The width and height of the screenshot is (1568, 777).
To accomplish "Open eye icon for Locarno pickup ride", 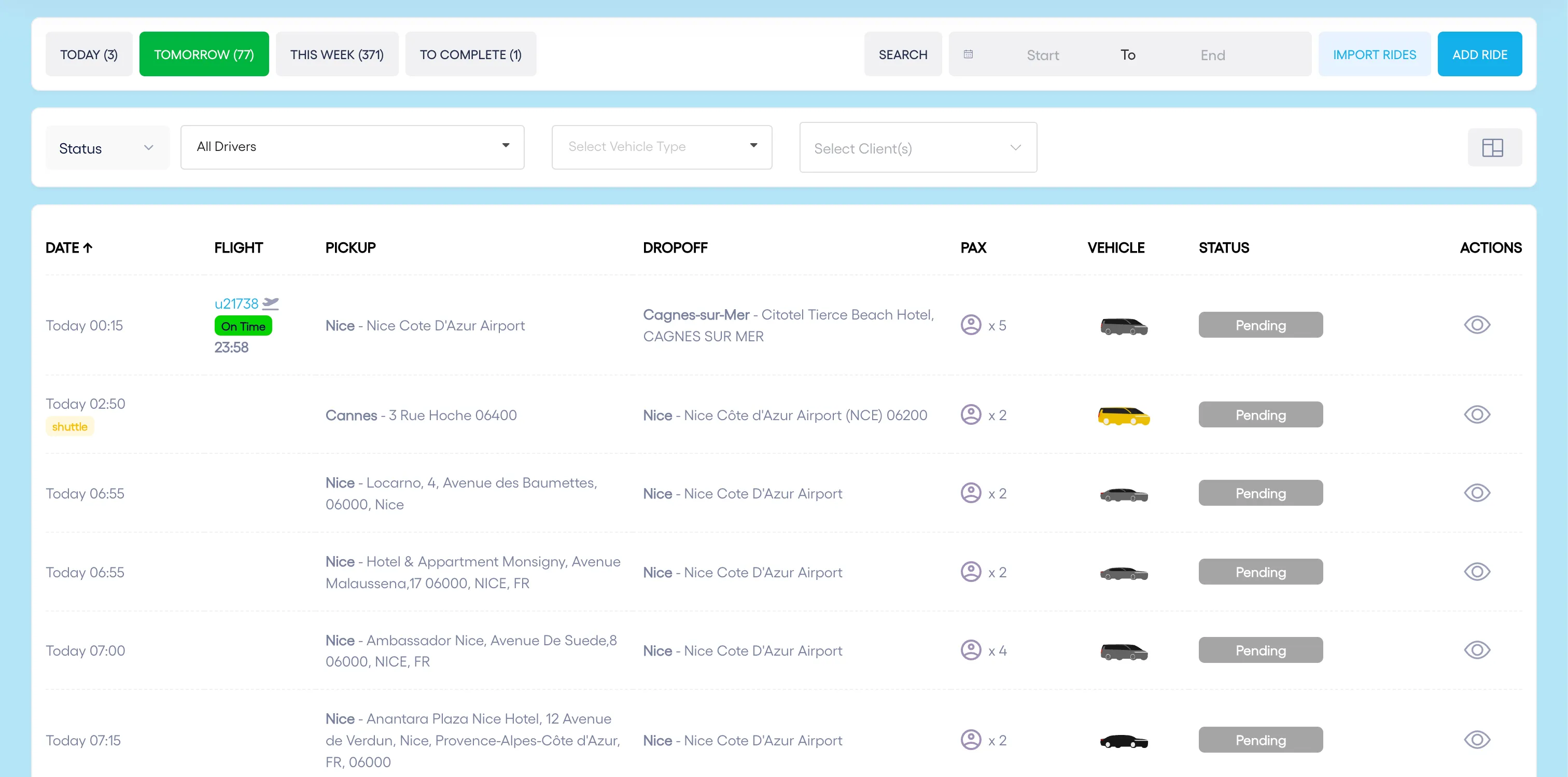I will click(x=1477, y=493).
